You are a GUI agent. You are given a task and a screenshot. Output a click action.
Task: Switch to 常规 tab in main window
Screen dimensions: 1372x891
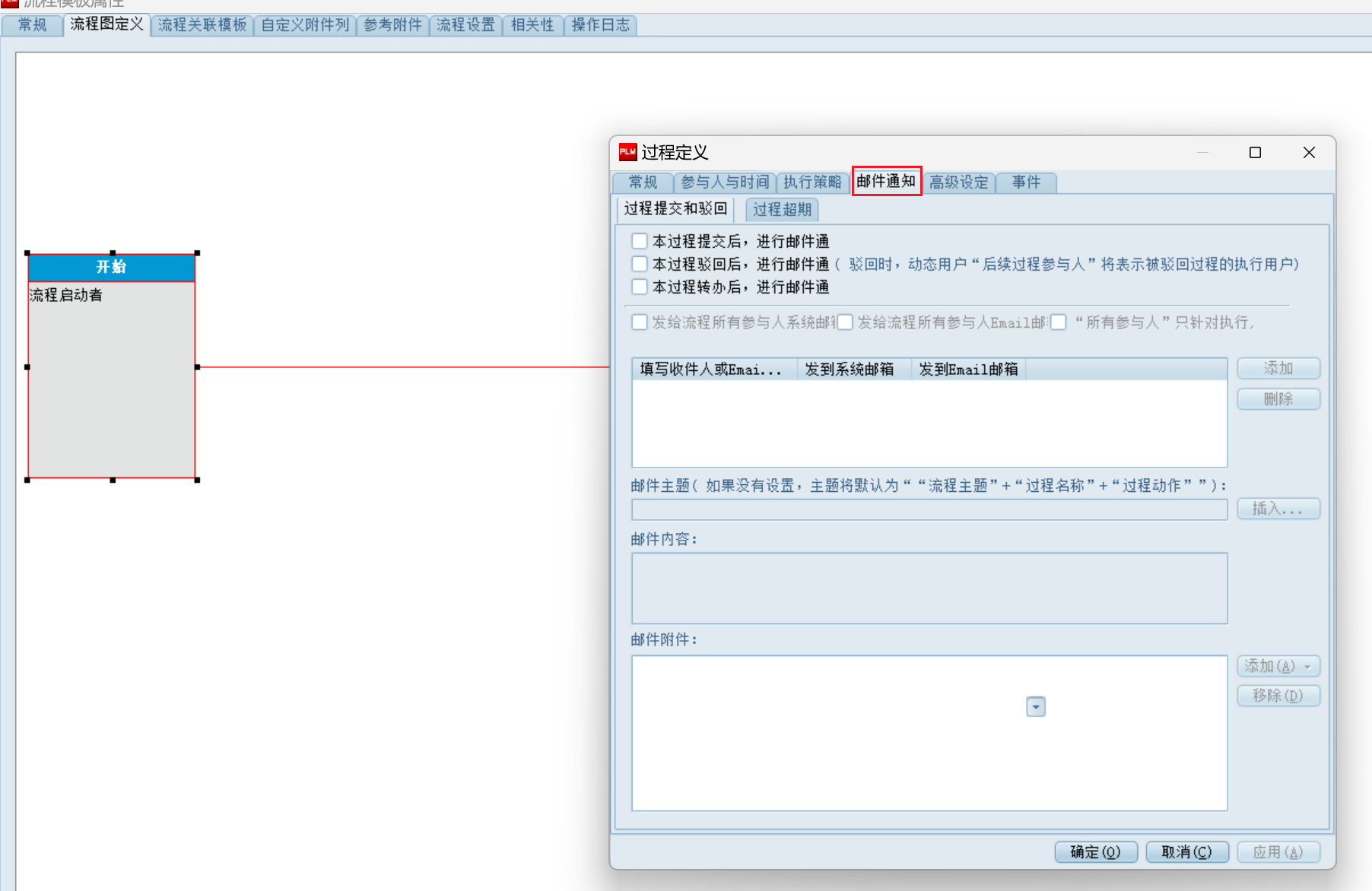32,25
